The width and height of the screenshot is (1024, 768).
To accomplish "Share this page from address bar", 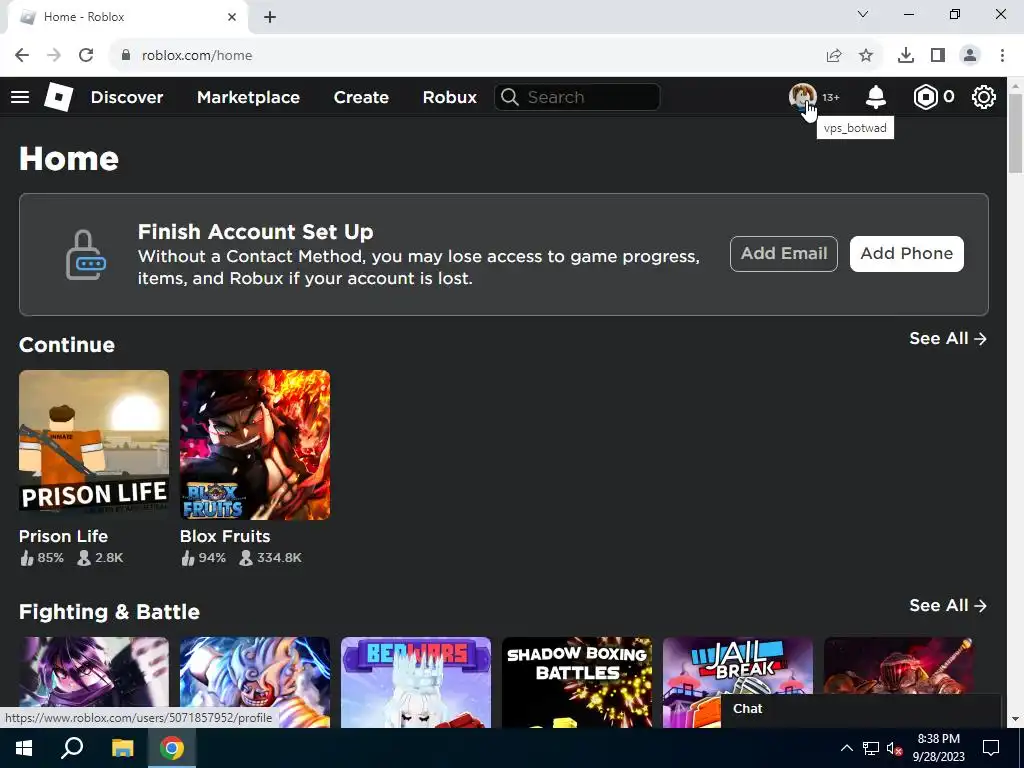I will tap(834, 56).
